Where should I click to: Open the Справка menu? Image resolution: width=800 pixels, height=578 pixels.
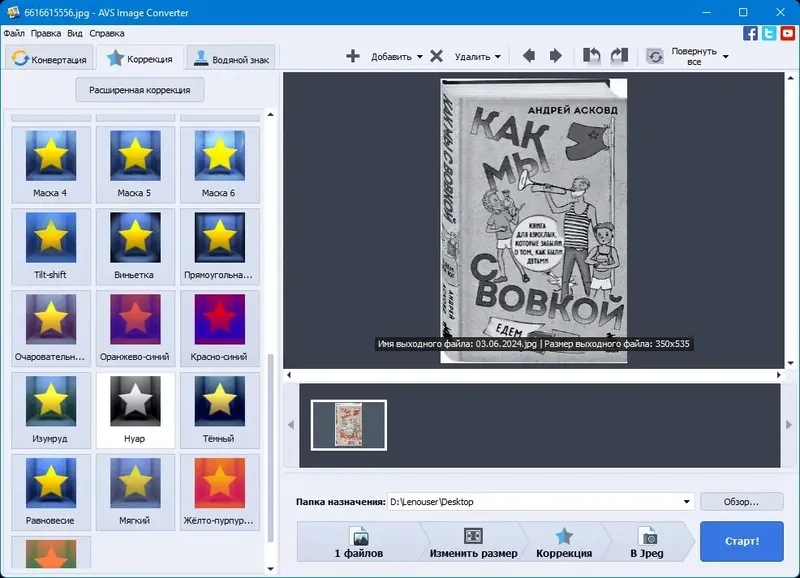[107, 33]
